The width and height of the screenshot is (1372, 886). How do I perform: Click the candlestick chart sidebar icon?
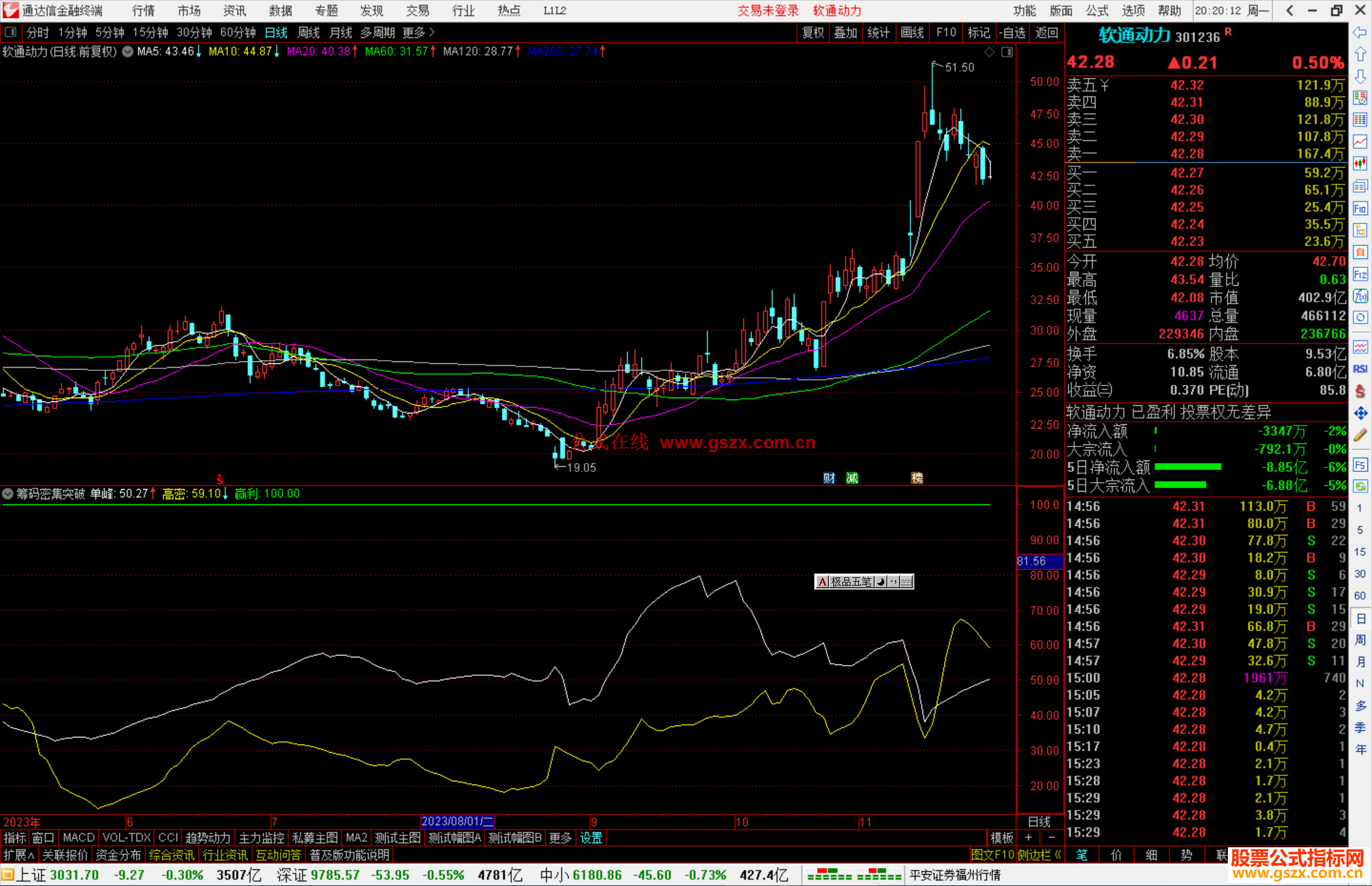coord(1360,164)
